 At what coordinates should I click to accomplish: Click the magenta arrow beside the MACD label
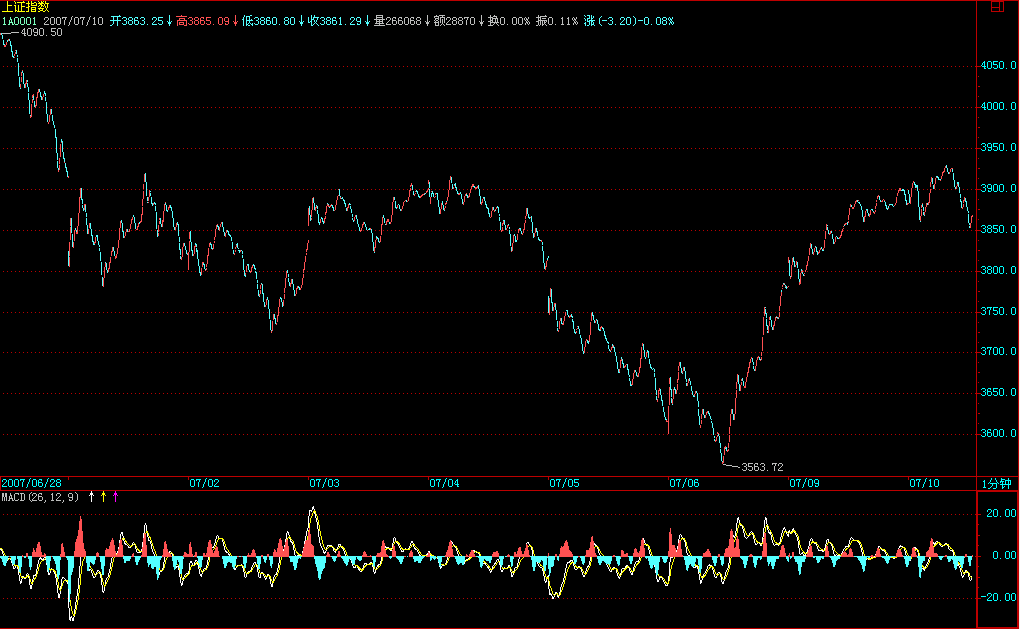point(115,496)
